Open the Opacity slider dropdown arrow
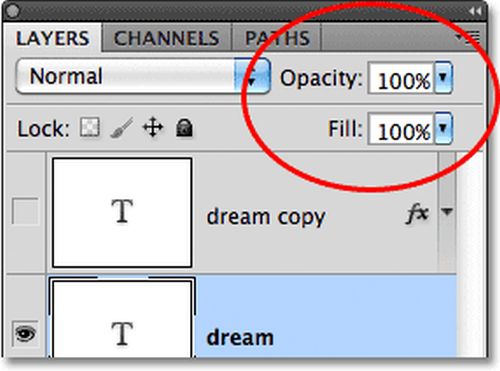The width and height of the screenshot is (500, 371). pyautogui.click(x=443, y=78)
